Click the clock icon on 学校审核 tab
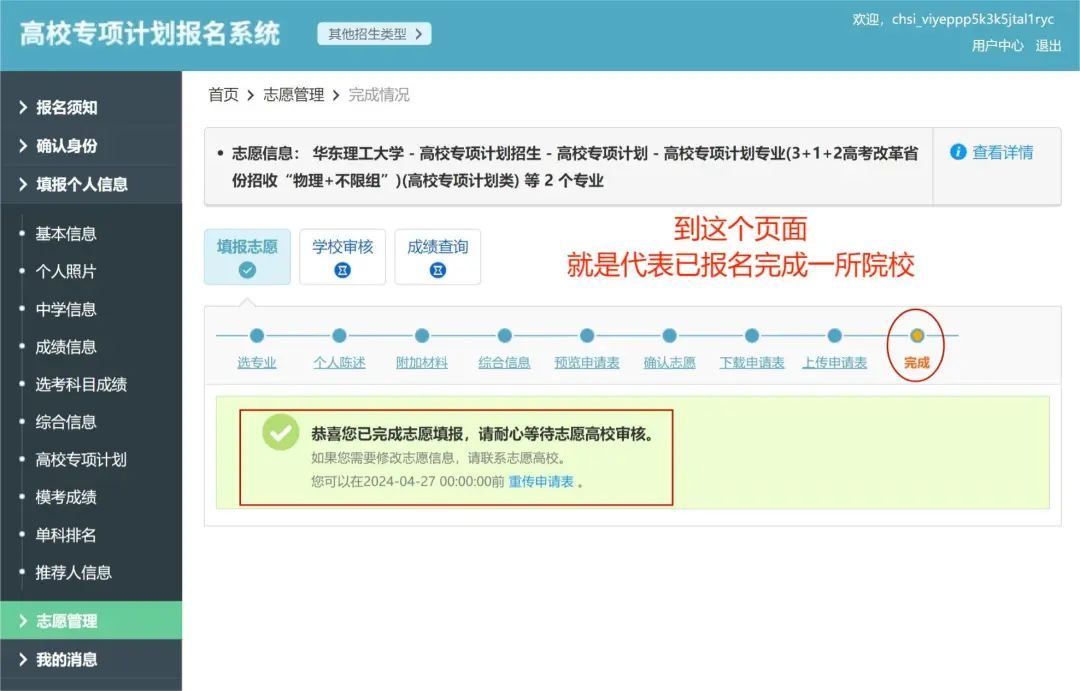 [x=342, y=269]
